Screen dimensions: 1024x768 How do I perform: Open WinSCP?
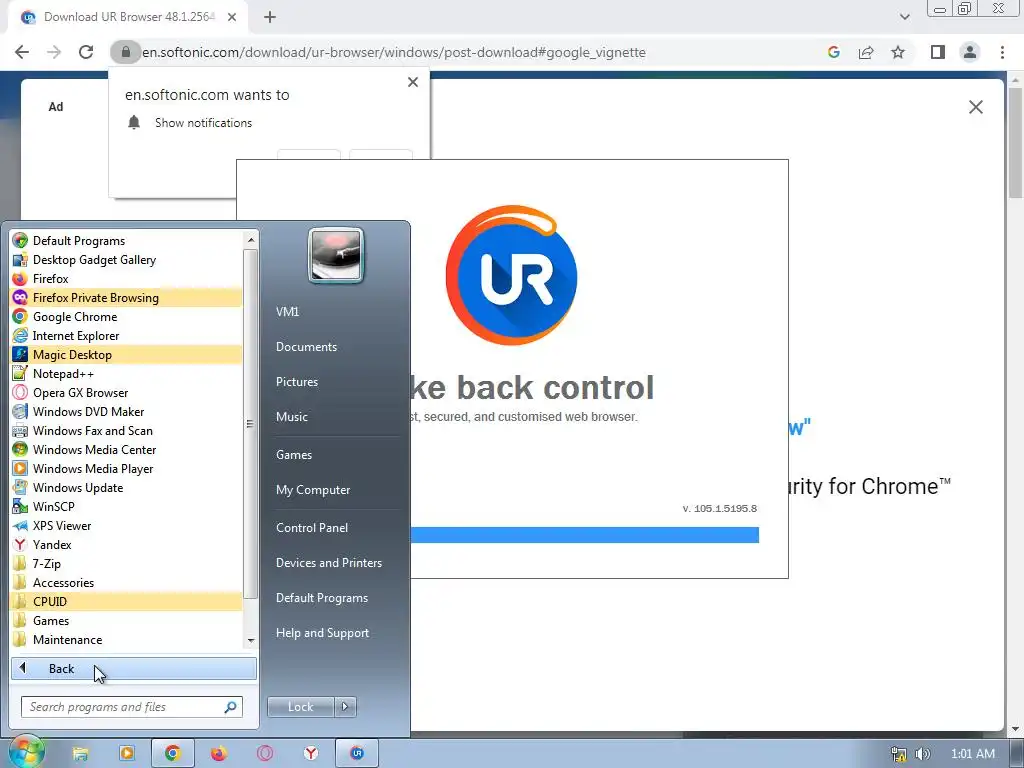(x=127, y=506)
